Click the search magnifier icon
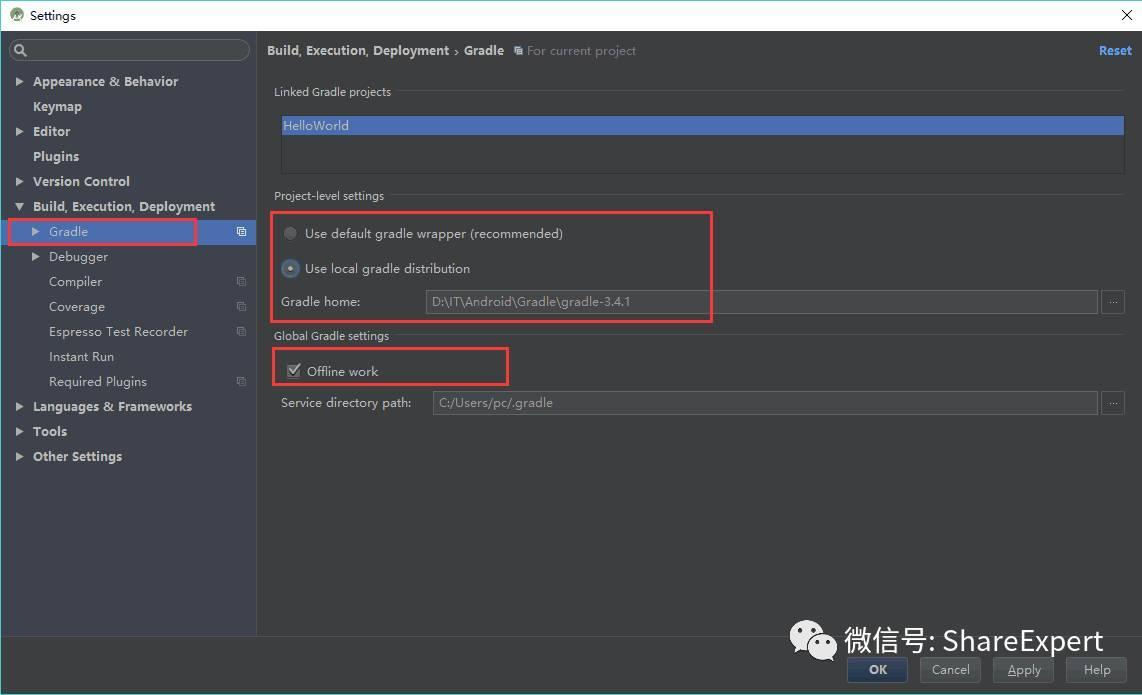The height and width of the screenshot is (695, 1142). pos(20,50)
